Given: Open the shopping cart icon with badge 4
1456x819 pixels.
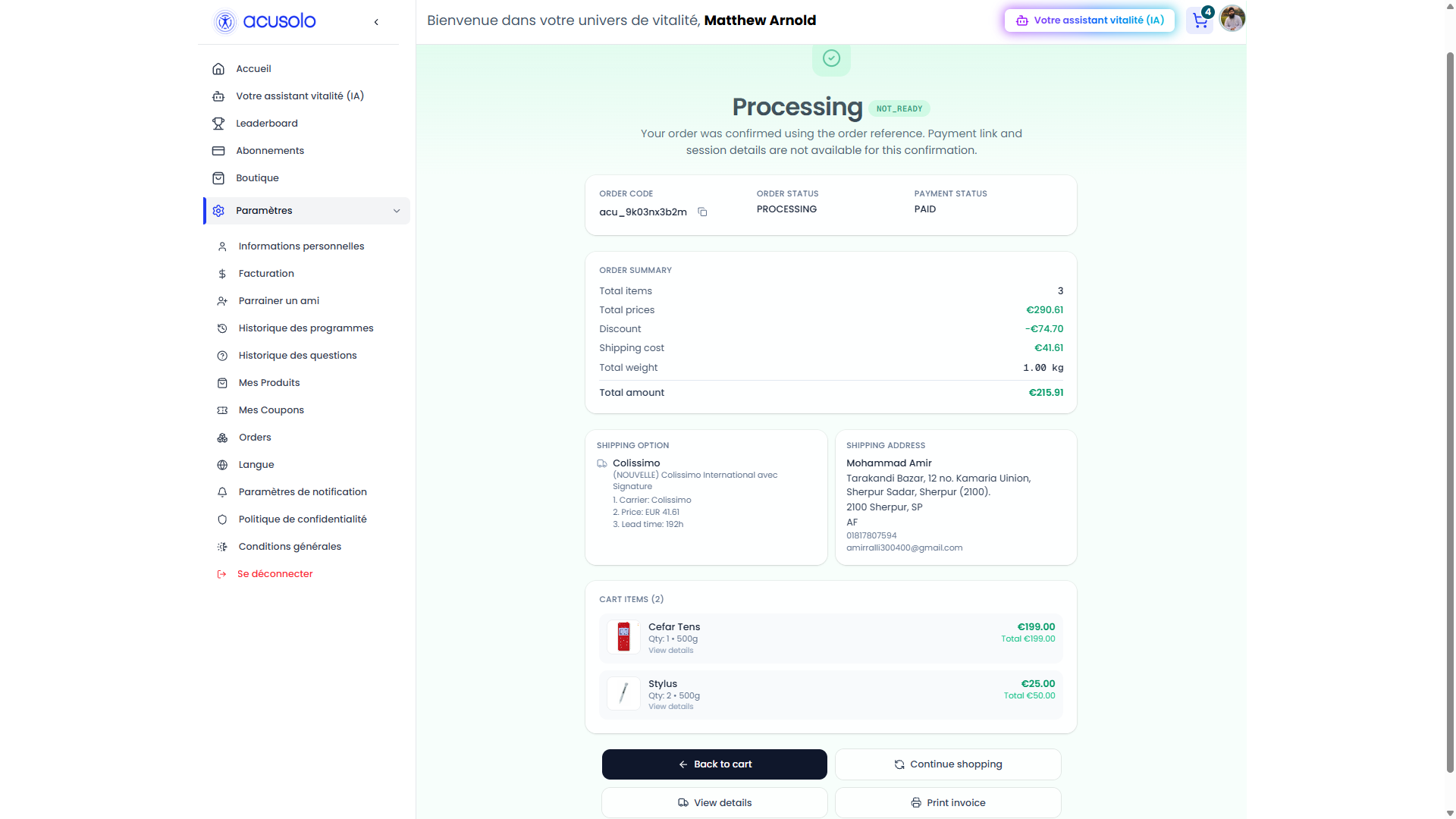Looking at the screenshot, I should click(1200, 20).
